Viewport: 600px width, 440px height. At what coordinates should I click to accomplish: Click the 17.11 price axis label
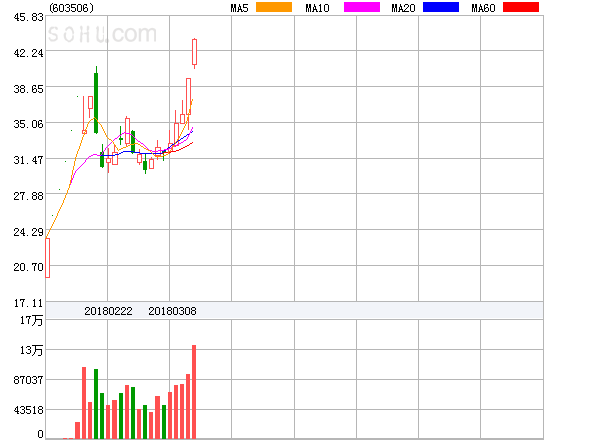(29, 303)
